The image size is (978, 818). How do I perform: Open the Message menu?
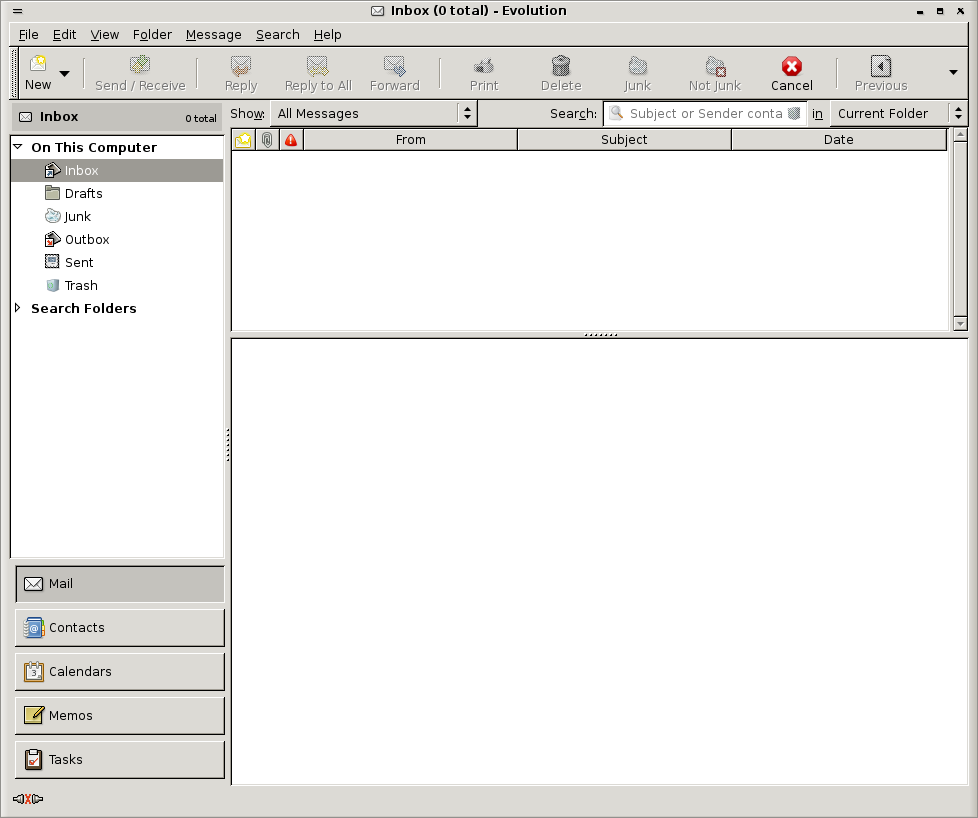[213, 34]
